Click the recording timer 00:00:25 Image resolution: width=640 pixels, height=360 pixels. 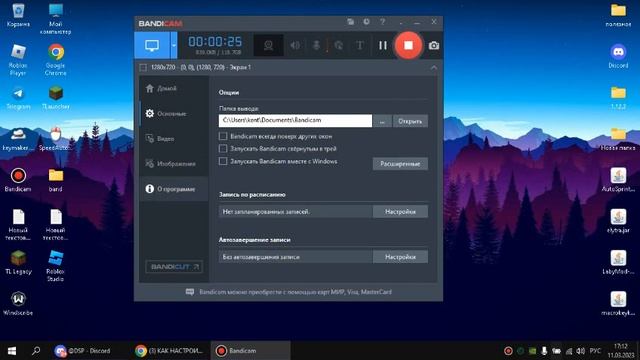[x=215, y=42]
